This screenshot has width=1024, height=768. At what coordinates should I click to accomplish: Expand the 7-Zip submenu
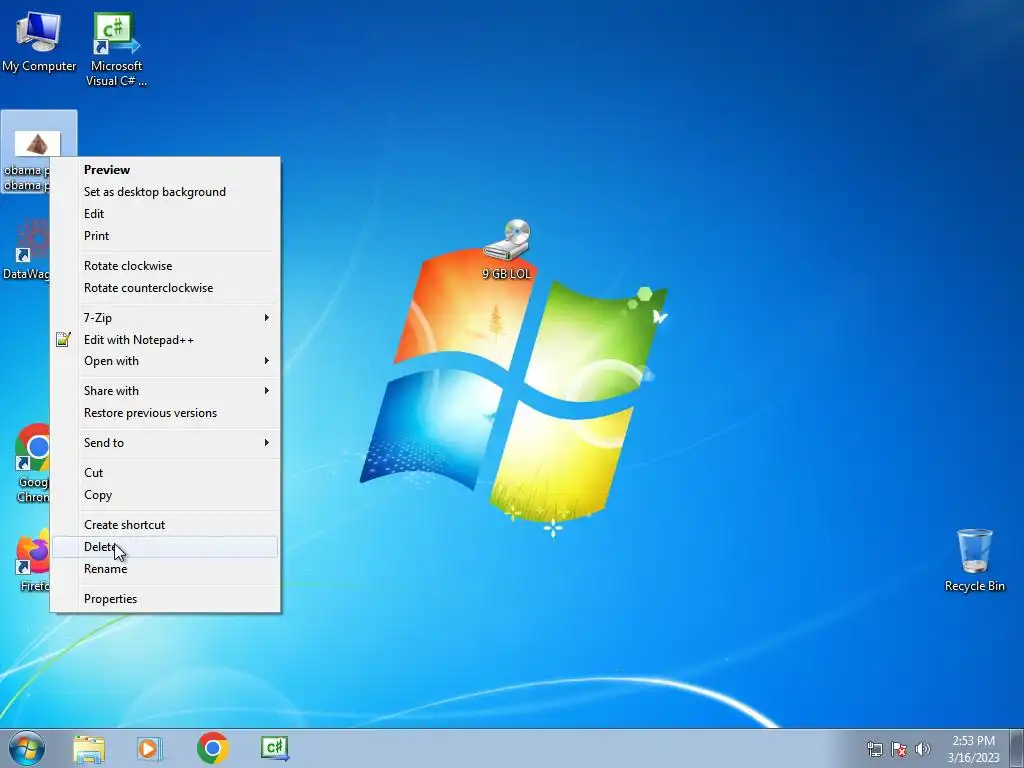(x=165, y=318)
